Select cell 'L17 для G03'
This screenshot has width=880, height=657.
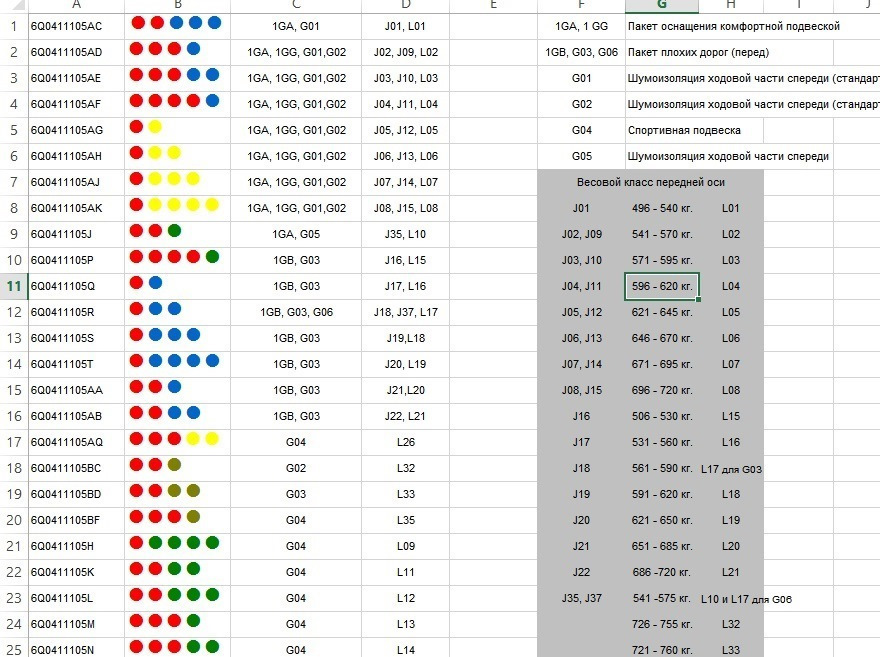(731, 469)
